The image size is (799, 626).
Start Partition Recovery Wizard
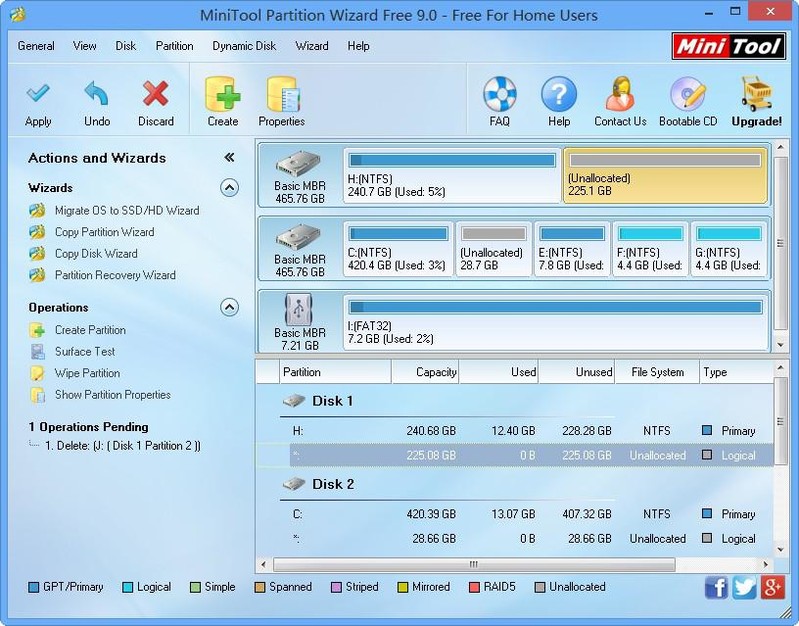point(115,275)
